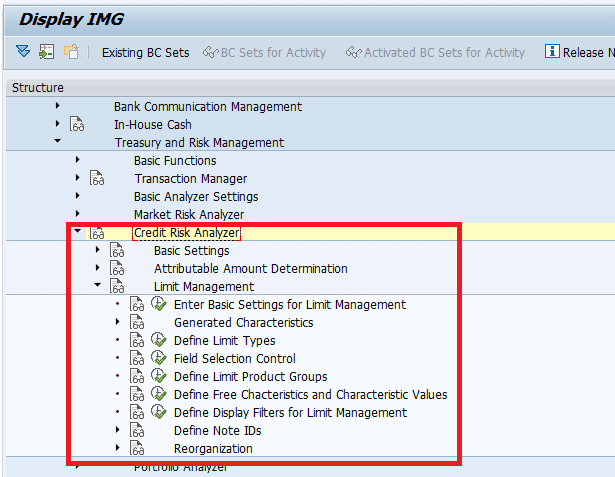The height and width of the screenshot is (477, 615).
Task: Open documentation icon for Transaction Manager
Action: coord(97,179)
